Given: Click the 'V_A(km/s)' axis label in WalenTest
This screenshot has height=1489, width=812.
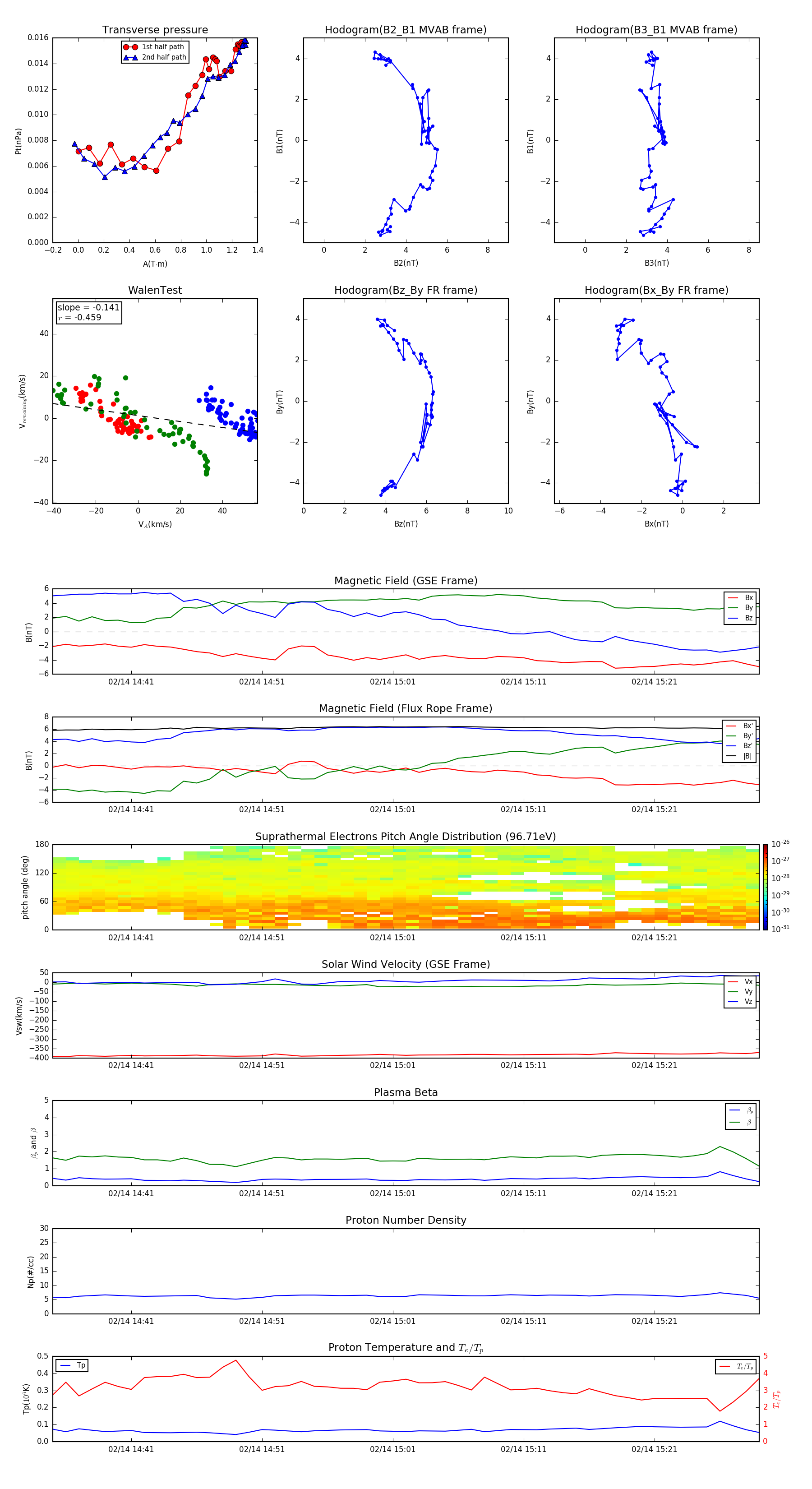Looking at the screenshot, I should point(155,524).
